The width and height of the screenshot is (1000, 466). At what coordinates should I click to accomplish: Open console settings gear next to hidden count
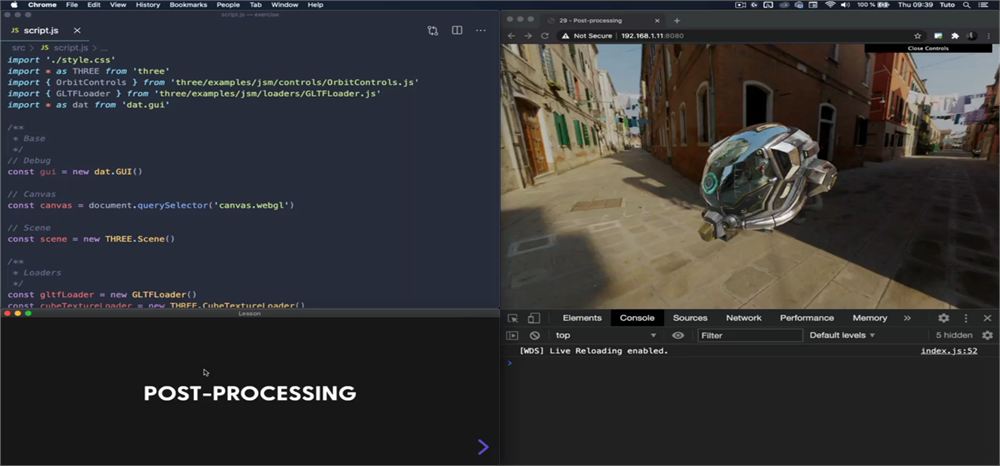click(x=987, y=335)
